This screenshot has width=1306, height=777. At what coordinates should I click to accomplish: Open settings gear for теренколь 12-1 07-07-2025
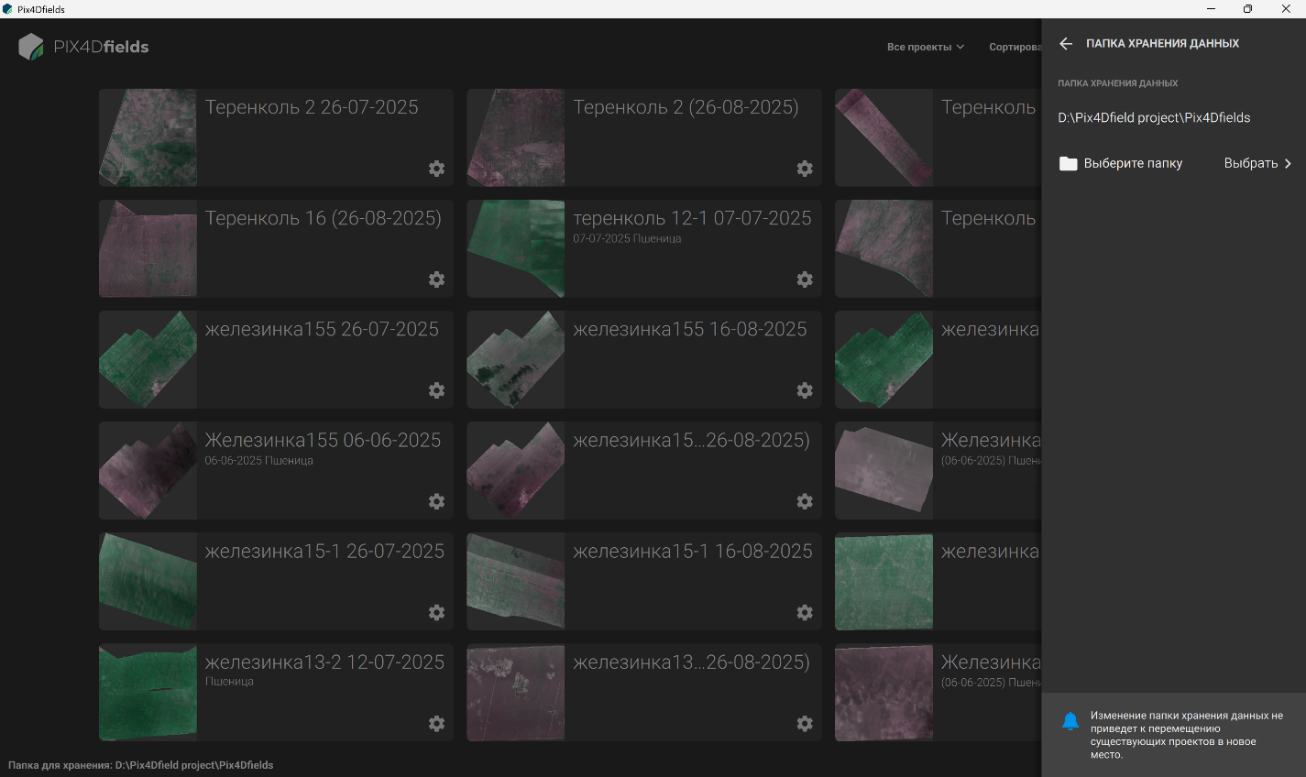805,280
